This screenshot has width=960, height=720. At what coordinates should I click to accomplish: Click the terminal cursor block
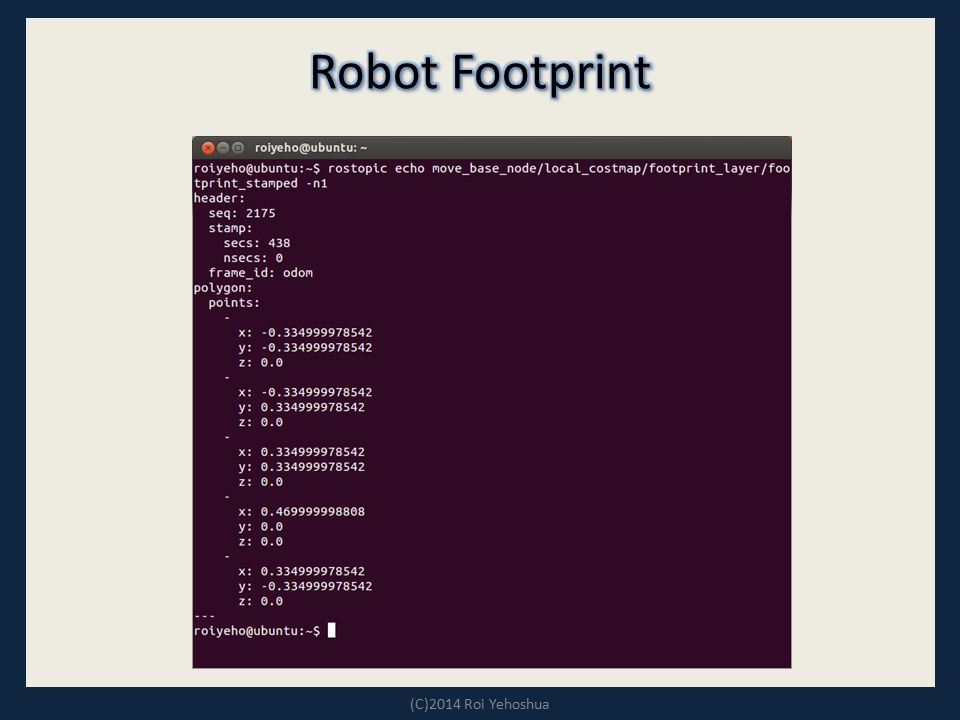tap(331, 630)
